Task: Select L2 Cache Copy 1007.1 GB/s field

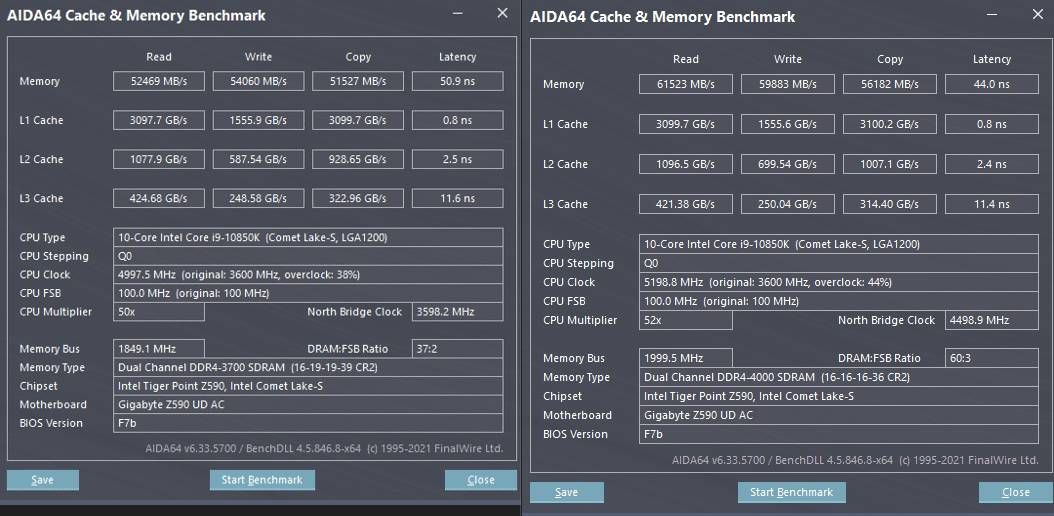Action: [x=890, y=164]
